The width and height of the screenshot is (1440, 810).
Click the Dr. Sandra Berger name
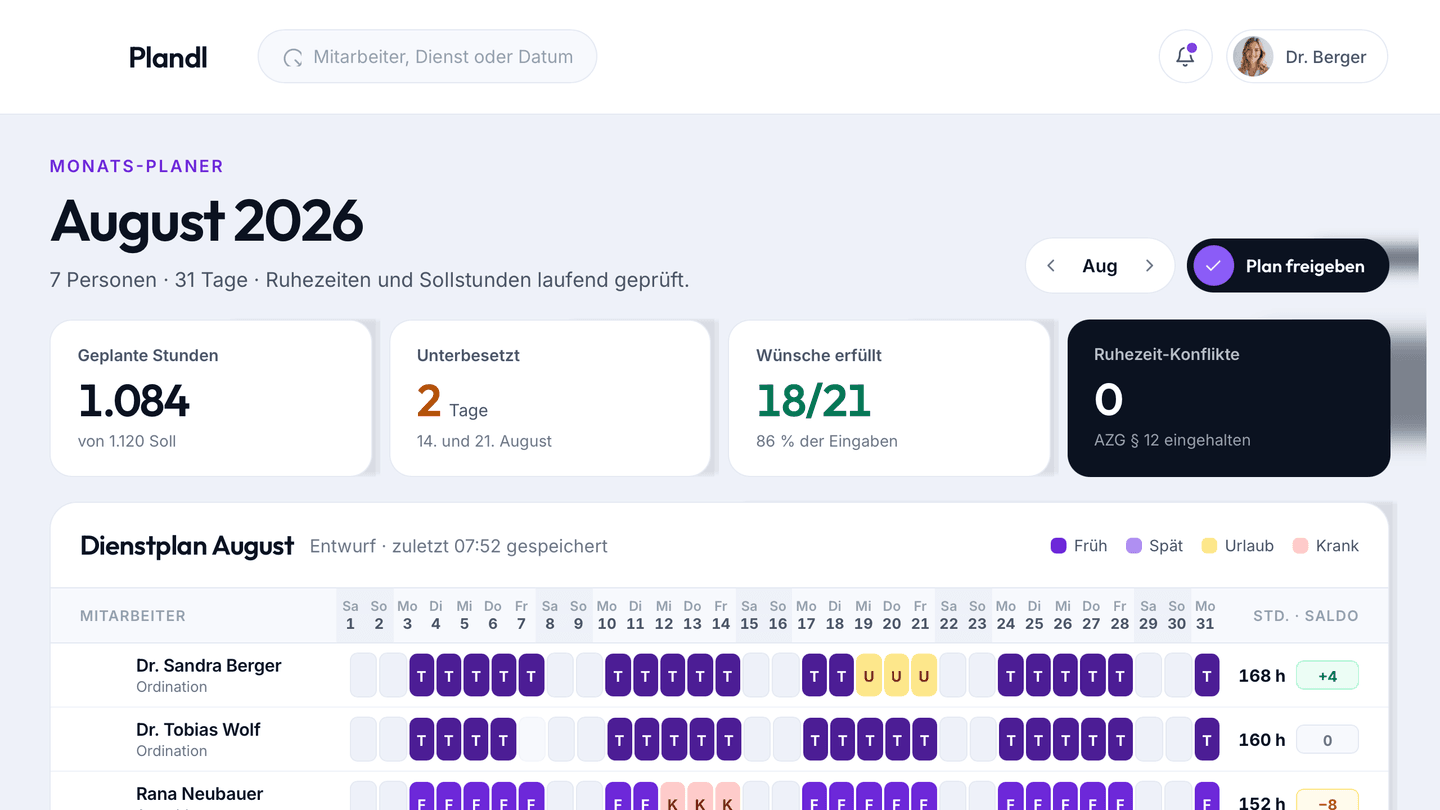(x=209, y=666)
